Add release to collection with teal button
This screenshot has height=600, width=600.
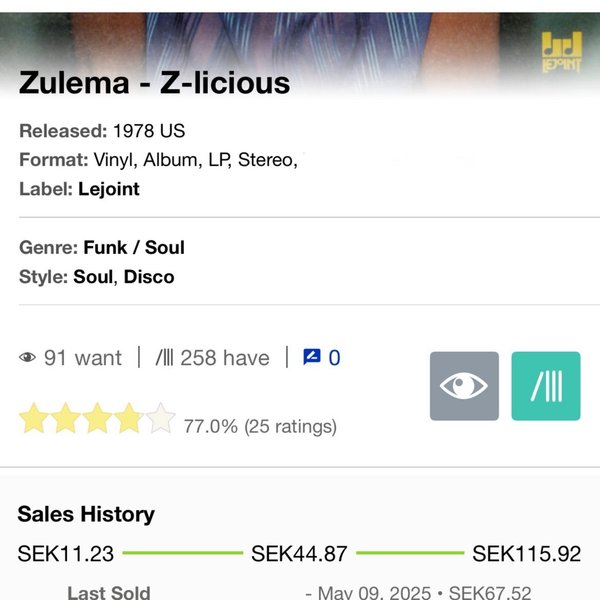tap(545, 386)
